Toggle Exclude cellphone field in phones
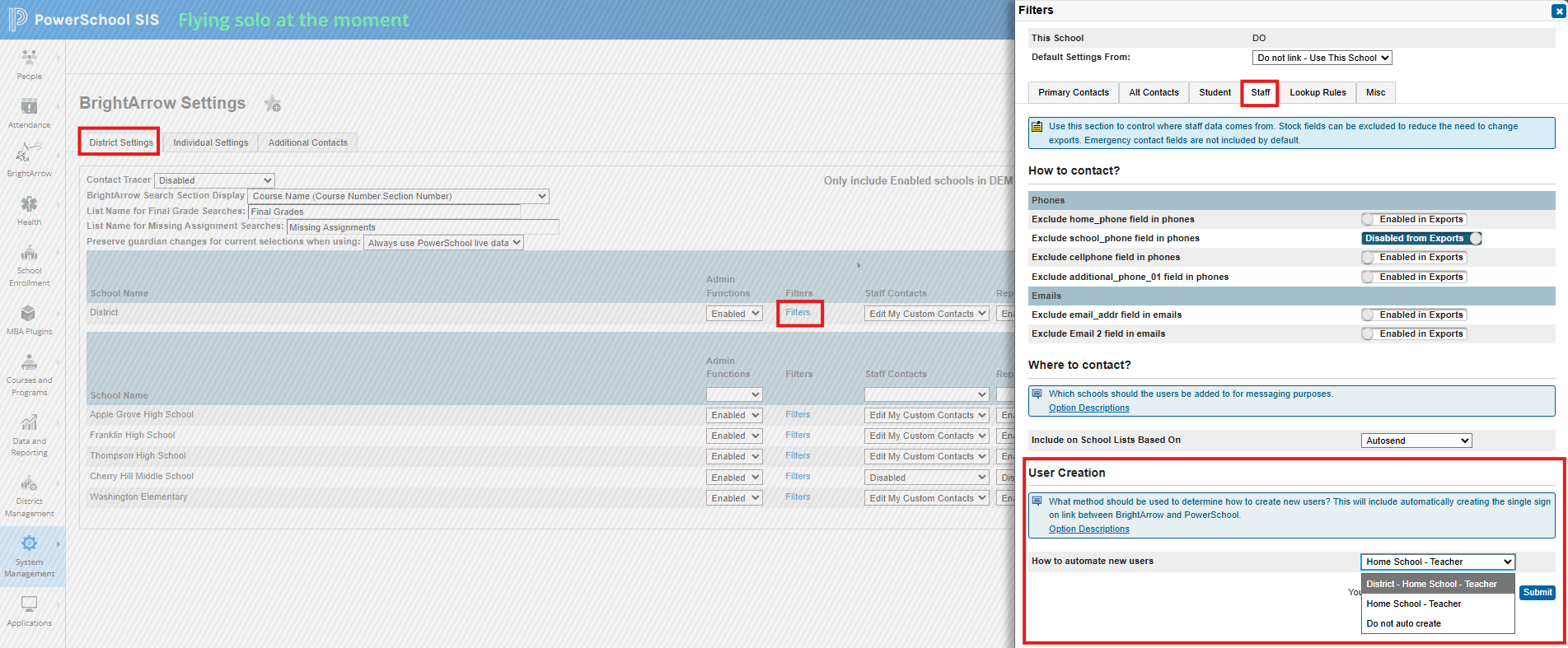This screenshot has width=1568, height=648. coord(1414,257)
